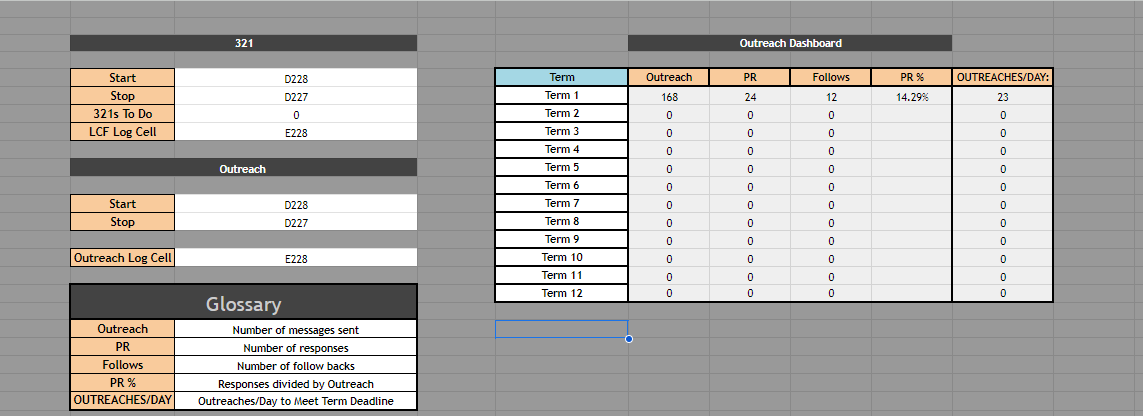Click Term 1 outreach value 168
1143x416 pixels.
pyautogui.click(x=669, y=97)
